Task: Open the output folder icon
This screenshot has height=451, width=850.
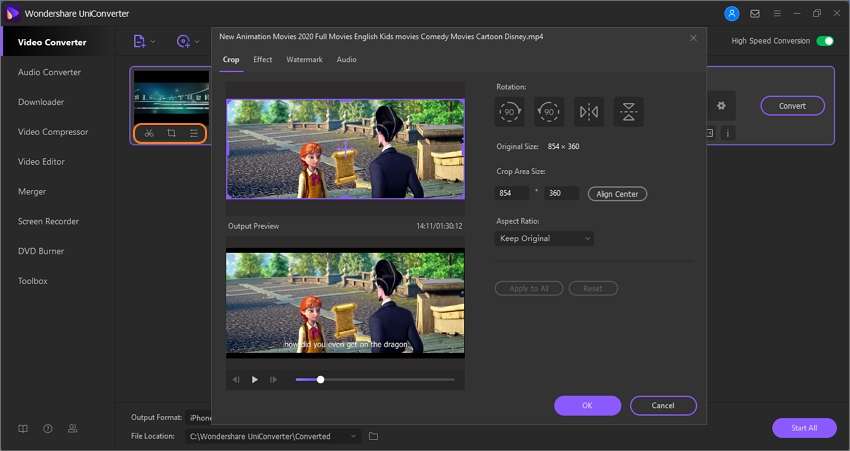Action: [374, 436]
